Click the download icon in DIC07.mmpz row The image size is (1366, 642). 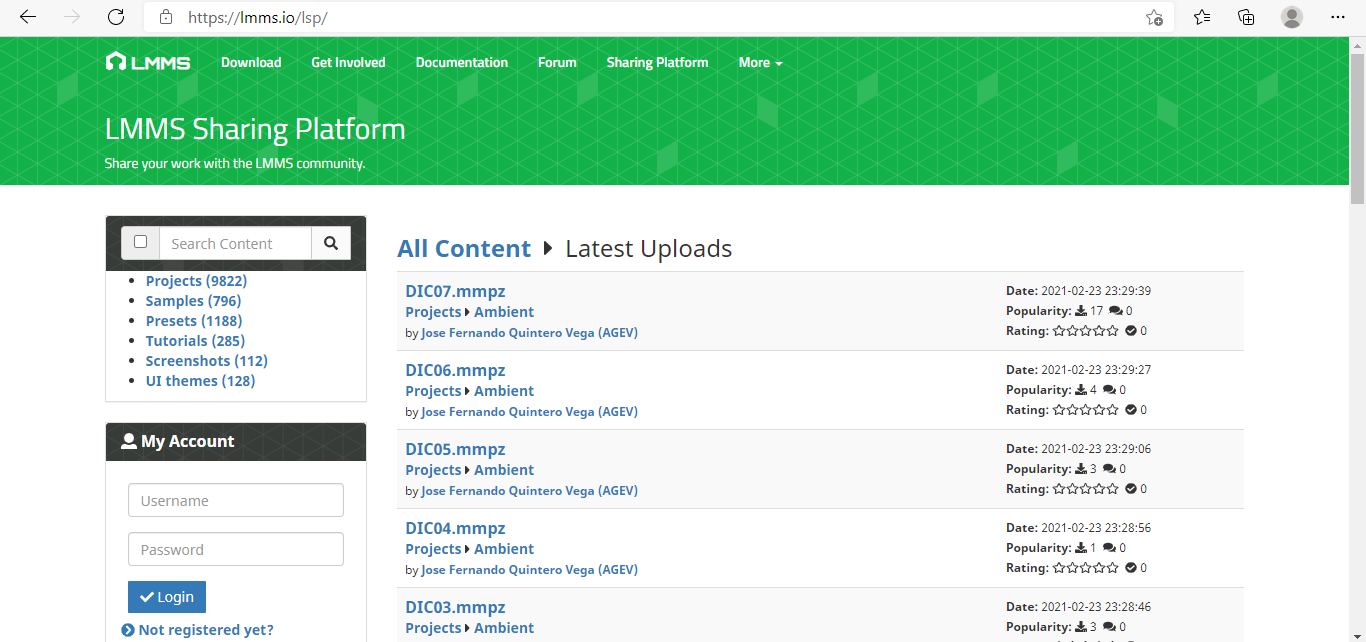[x=1081, y=311]
